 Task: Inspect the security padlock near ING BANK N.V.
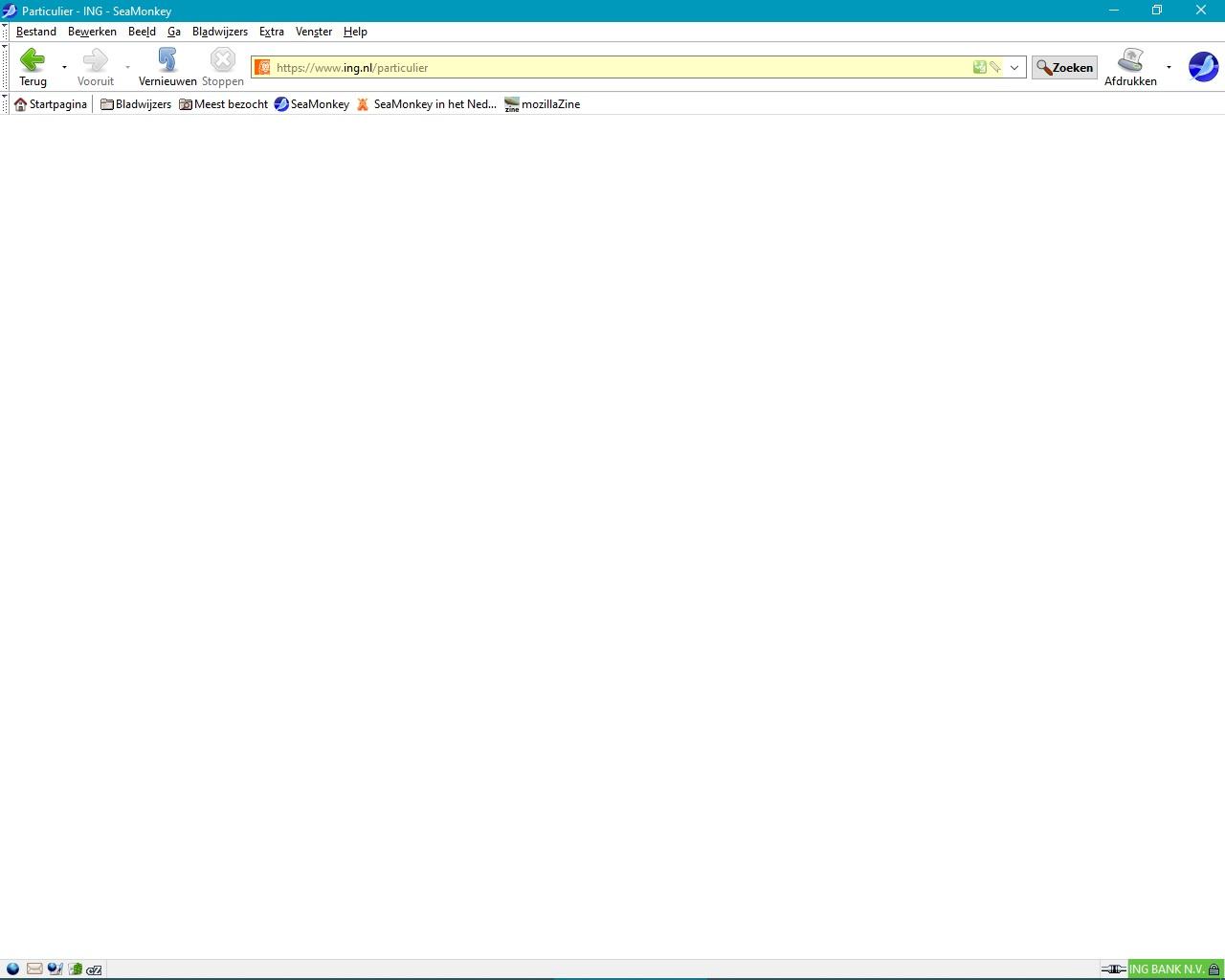(1214, 969)
